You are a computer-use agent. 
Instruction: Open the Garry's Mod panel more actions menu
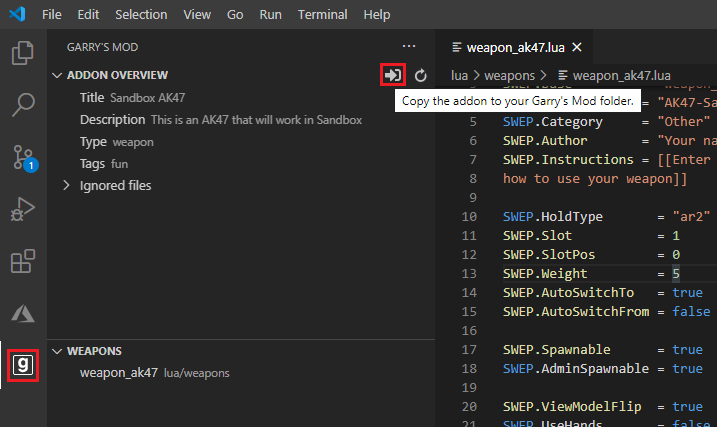(x=409, y=47)
